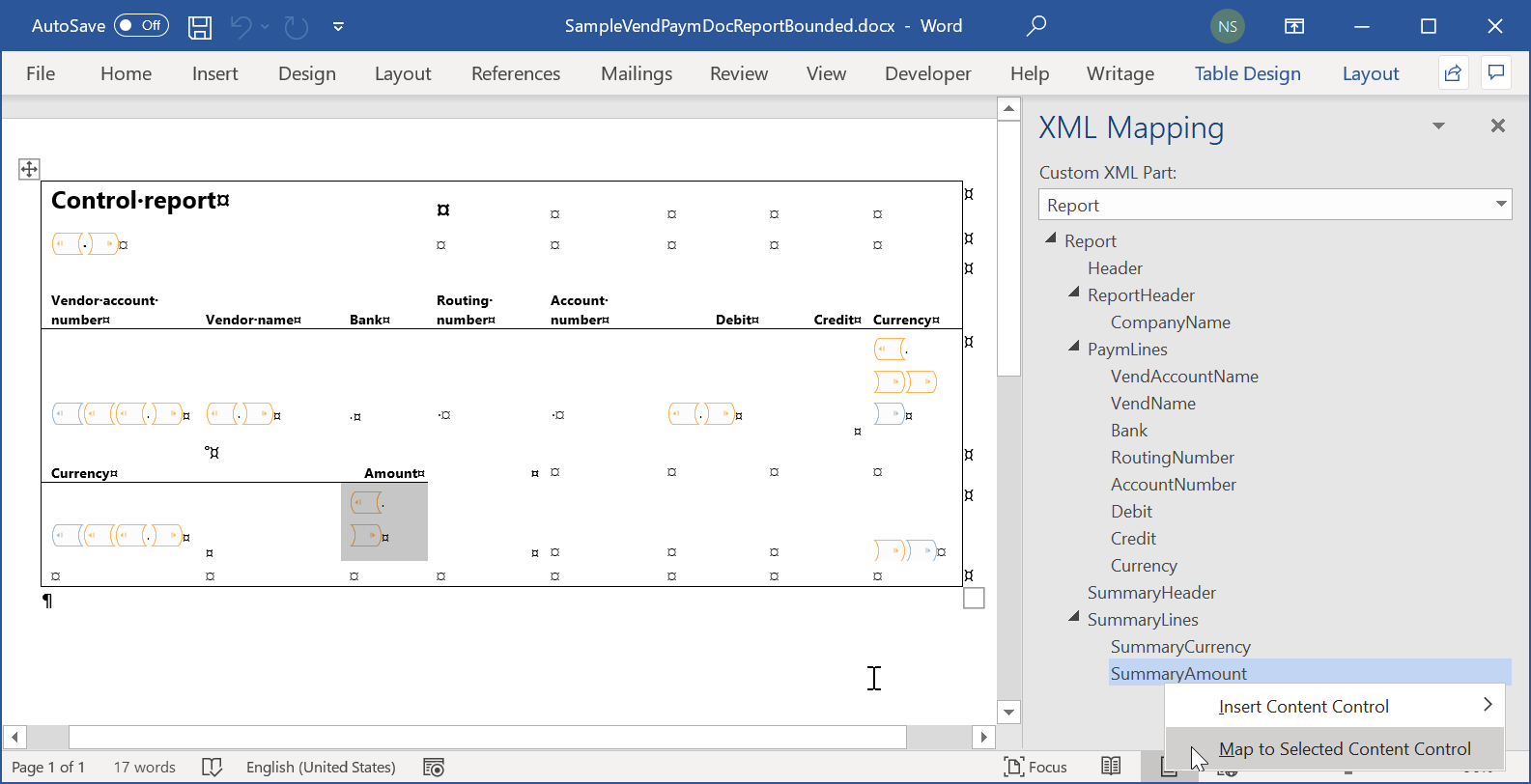This screenshot has height=784, width=1531.
Task: Click the horizontal scrollbar thumb
Action: tap(488, 738)
